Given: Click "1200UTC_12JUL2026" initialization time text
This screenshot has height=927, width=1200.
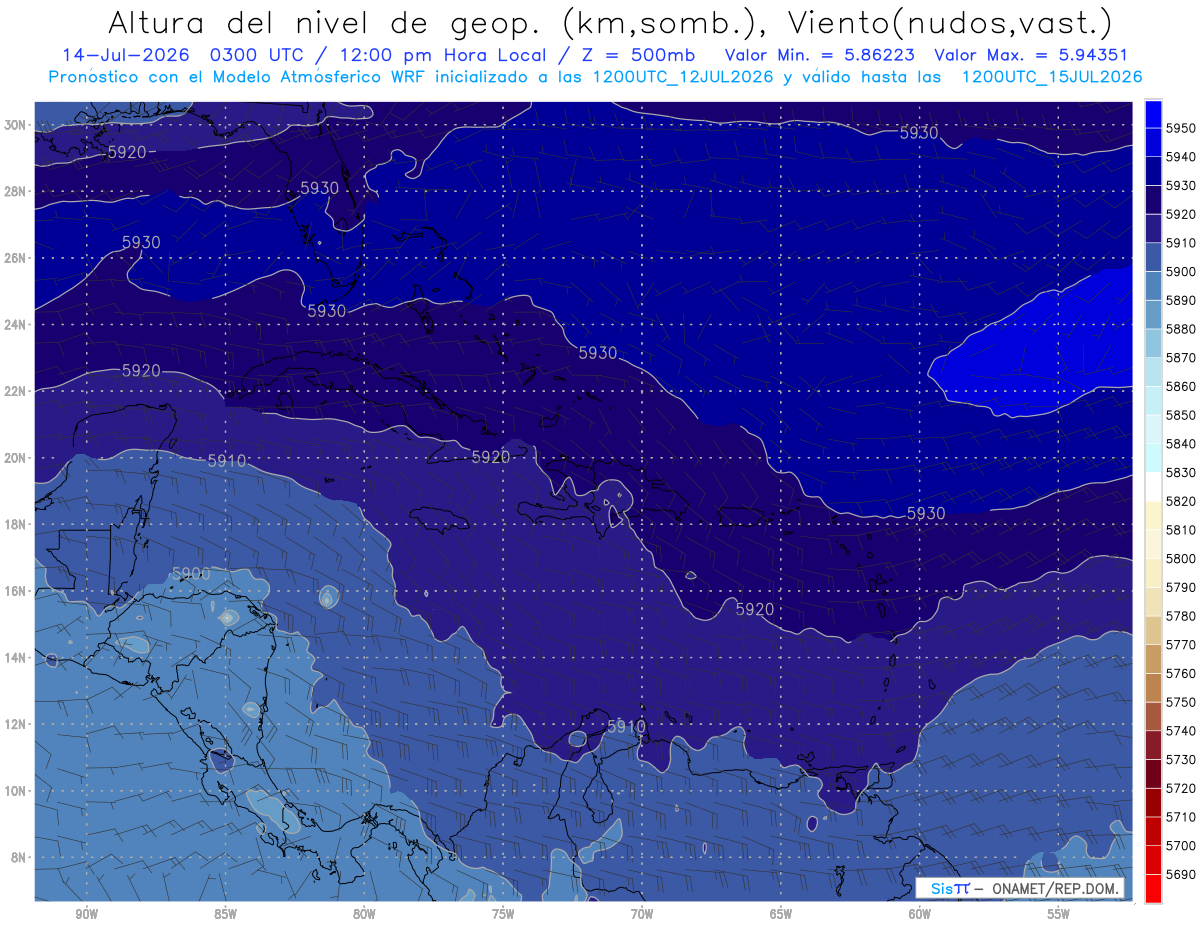Looking at the screenshot, I should click(x=683, y=77).
